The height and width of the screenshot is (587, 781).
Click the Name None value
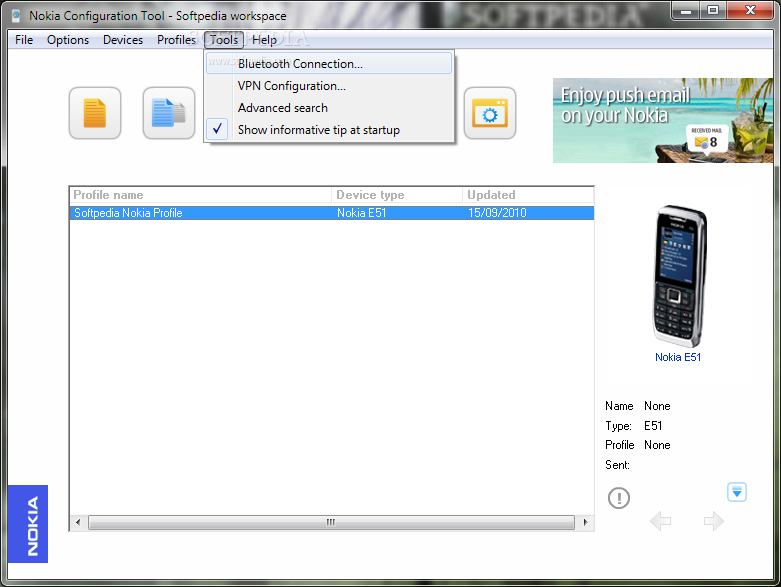click(657, 406)
